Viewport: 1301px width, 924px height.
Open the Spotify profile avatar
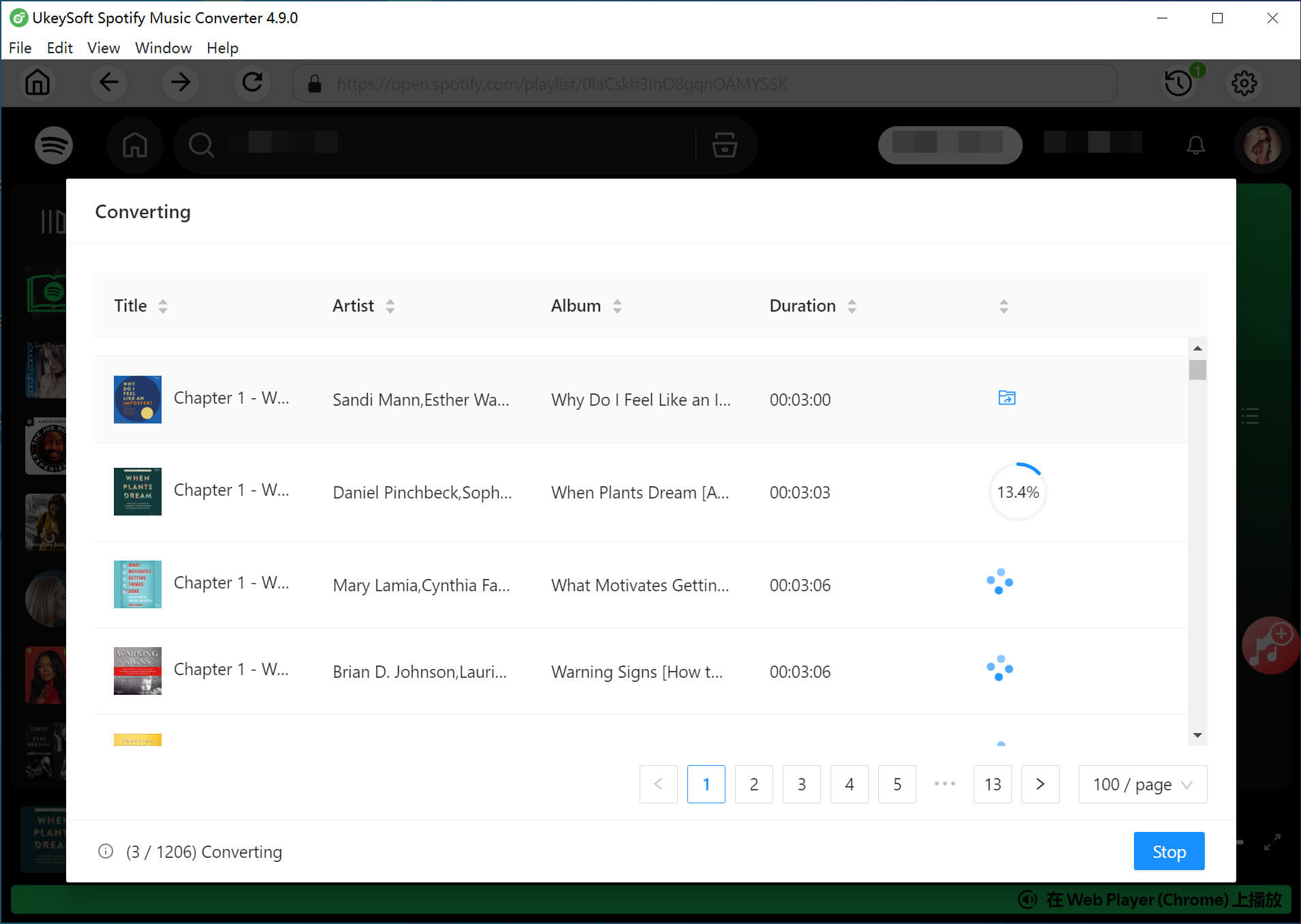click(1262, 145)
